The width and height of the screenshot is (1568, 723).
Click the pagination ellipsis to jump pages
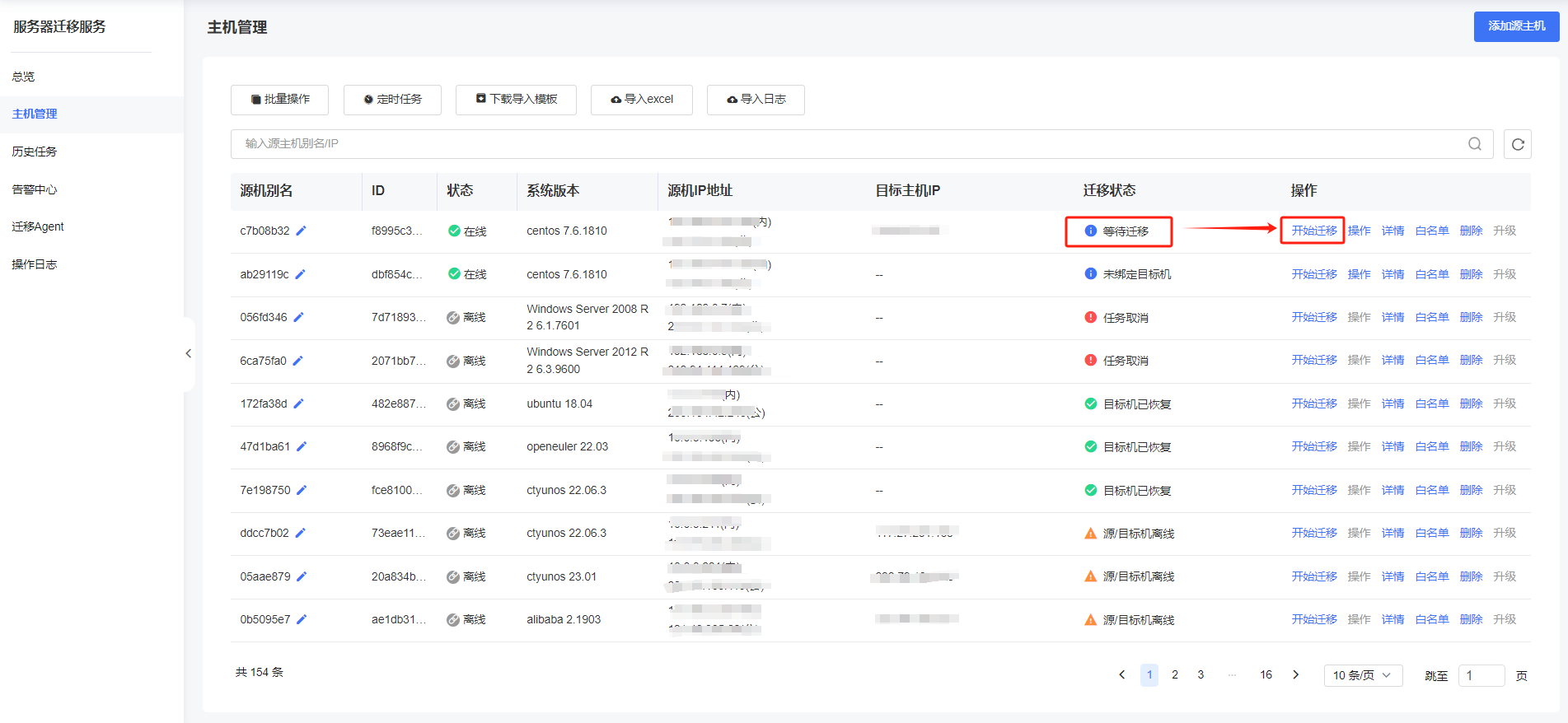point(1232,674)
